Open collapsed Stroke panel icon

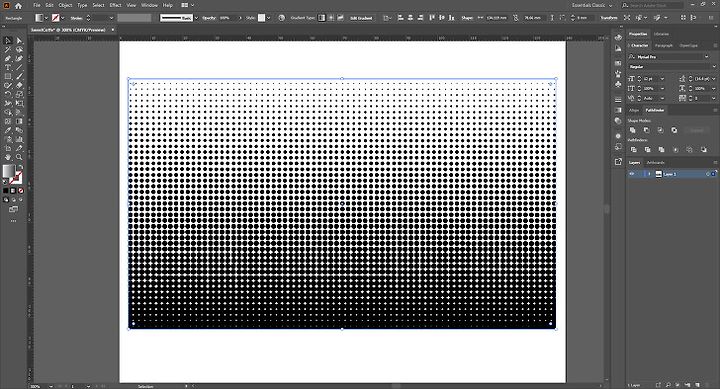click(618, 100)
